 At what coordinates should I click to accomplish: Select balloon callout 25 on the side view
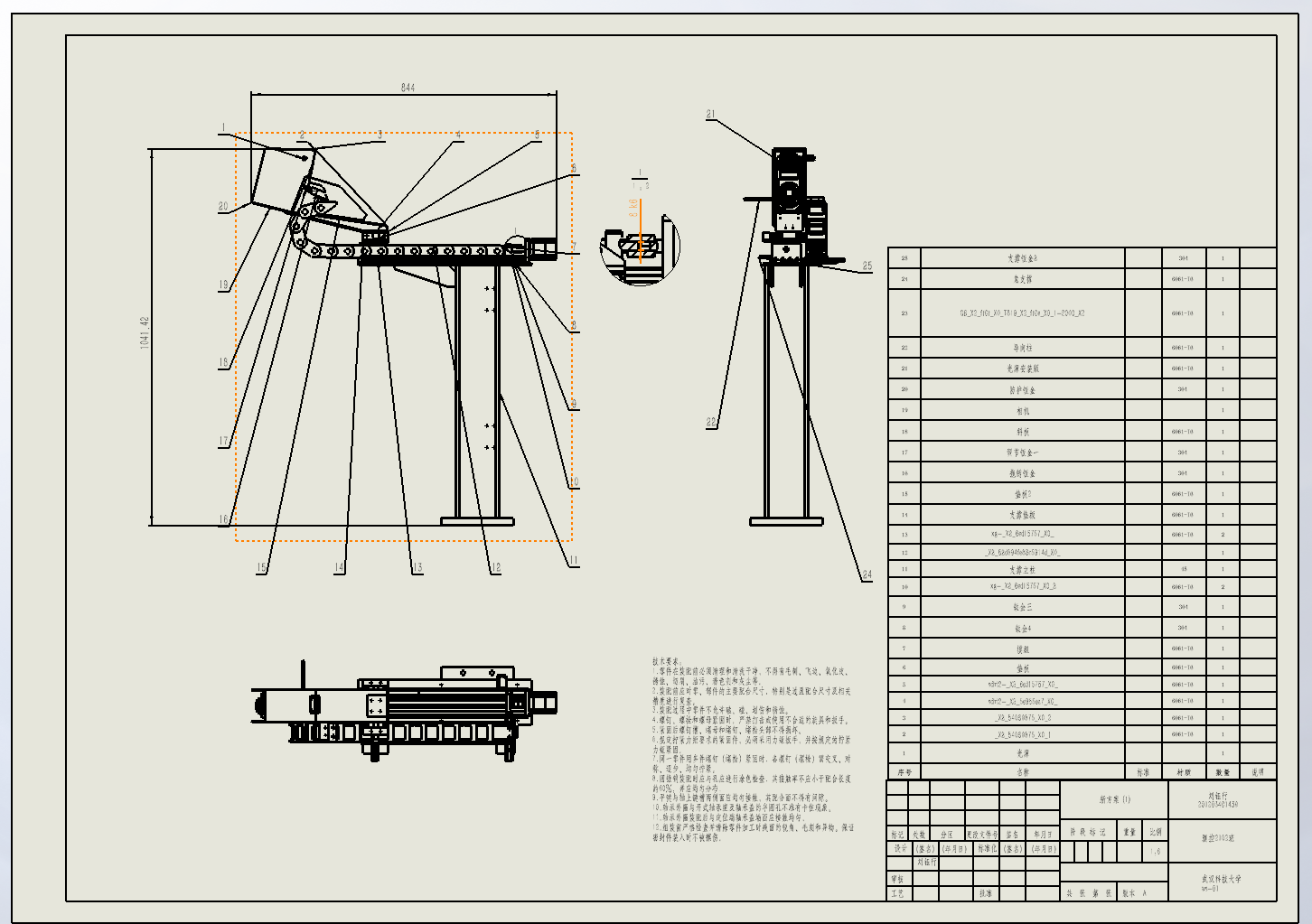click(867, 266)
